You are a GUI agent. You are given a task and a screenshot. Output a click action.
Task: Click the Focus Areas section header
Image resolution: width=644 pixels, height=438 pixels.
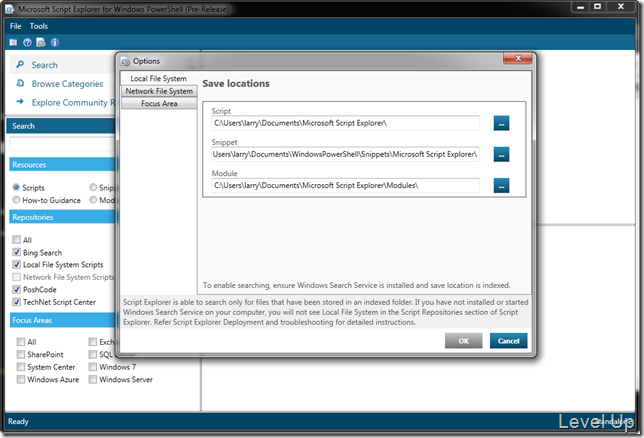pyautogui.click(x=62, y=320)
